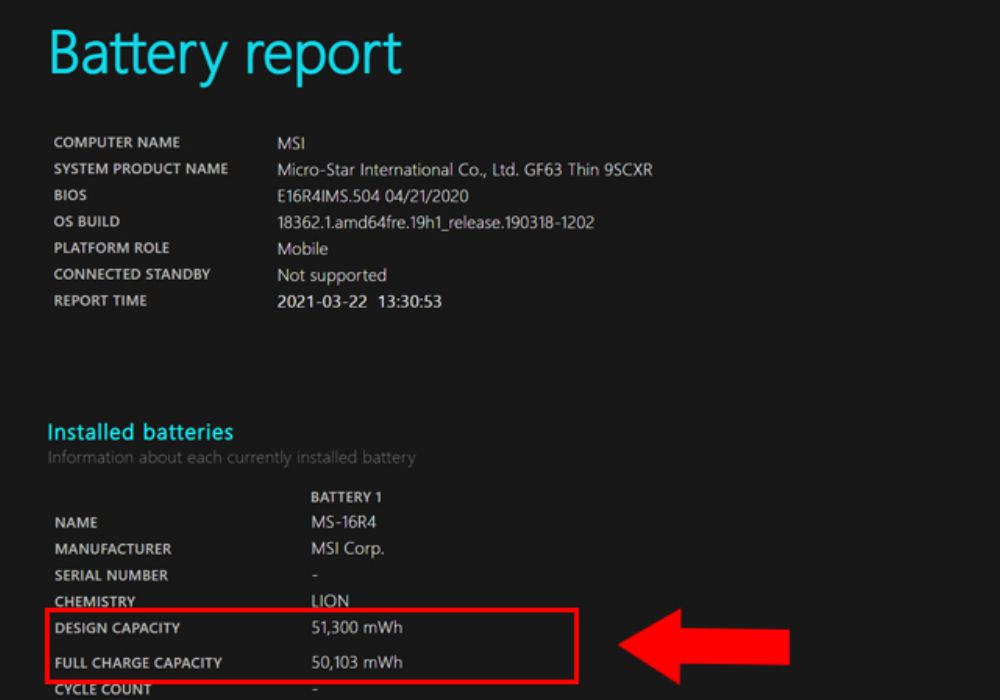Select the OS BUILD label

click(87, 221)
